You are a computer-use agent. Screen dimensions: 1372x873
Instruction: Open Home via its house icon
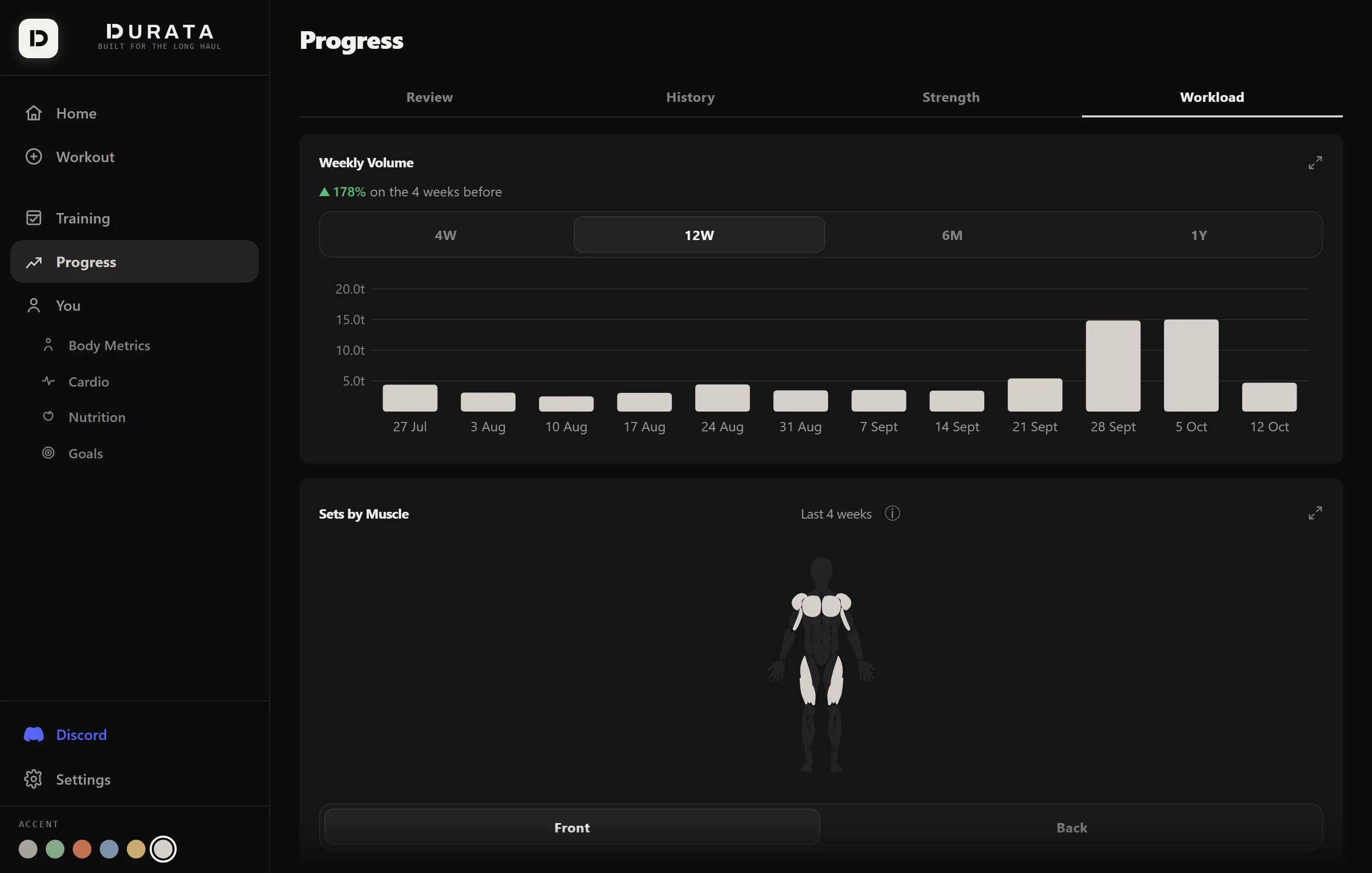(34, 113)
